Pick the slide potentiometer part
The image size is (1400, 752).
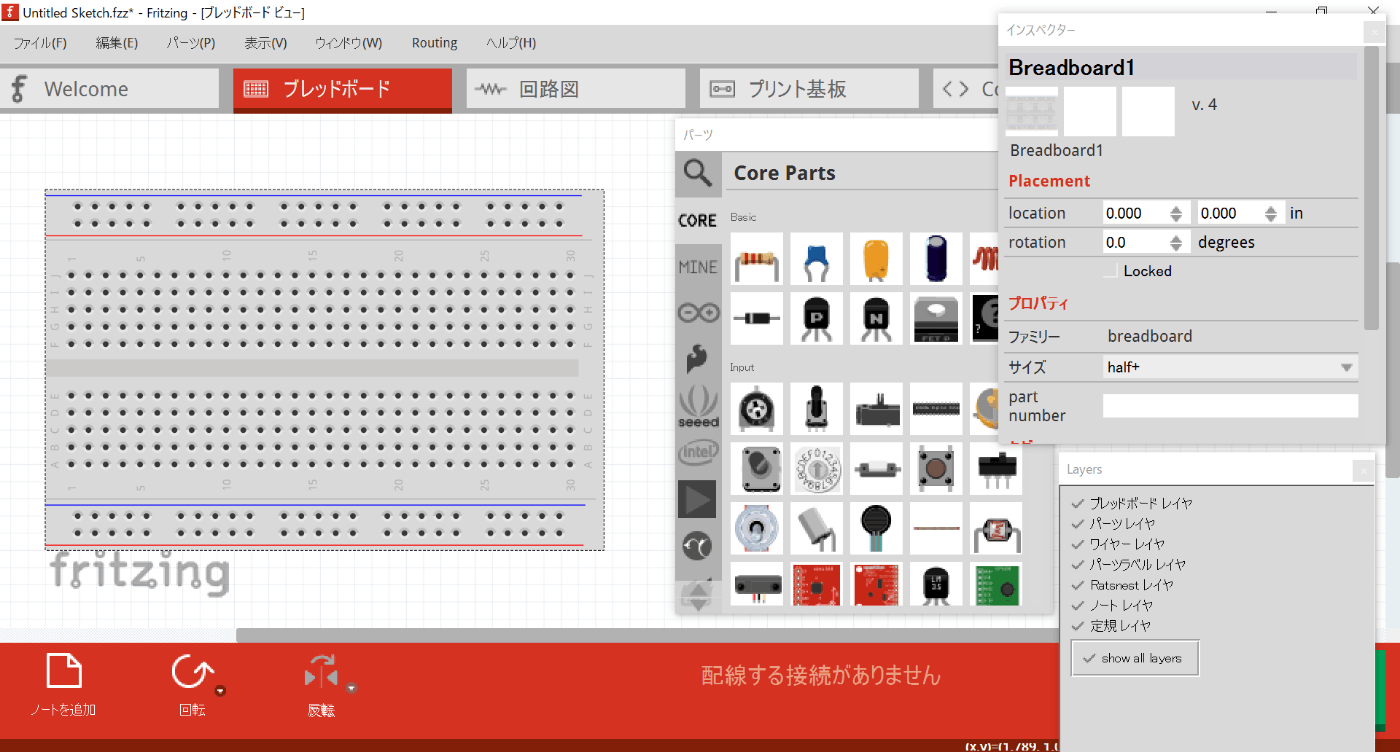pyautogui.click(x=877, y=409)
